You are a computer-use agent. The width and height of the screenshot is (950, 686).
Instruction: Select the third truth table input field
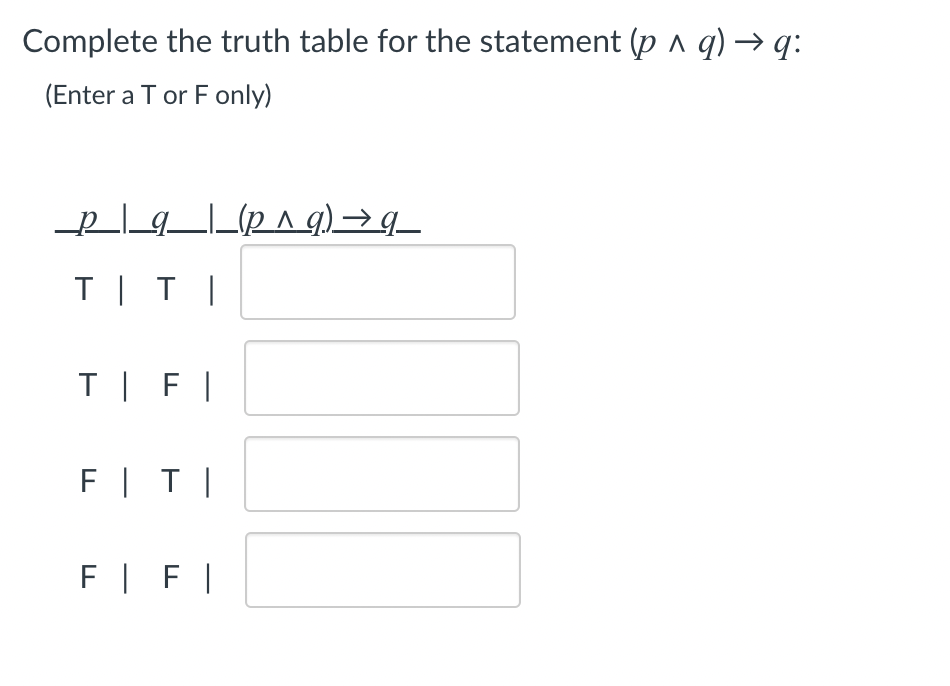coord(382,473)
